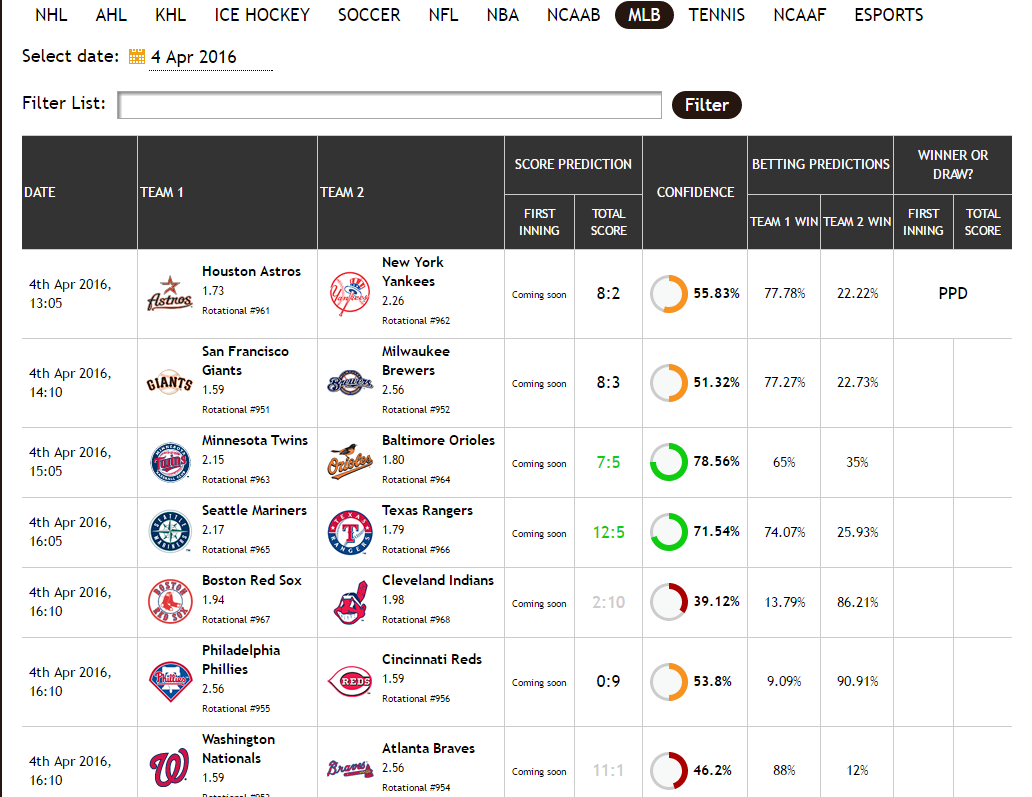Click the 53.8% confidence ring for Phillies game
This screenshot has height=797, width=1032.
[669, 682]
